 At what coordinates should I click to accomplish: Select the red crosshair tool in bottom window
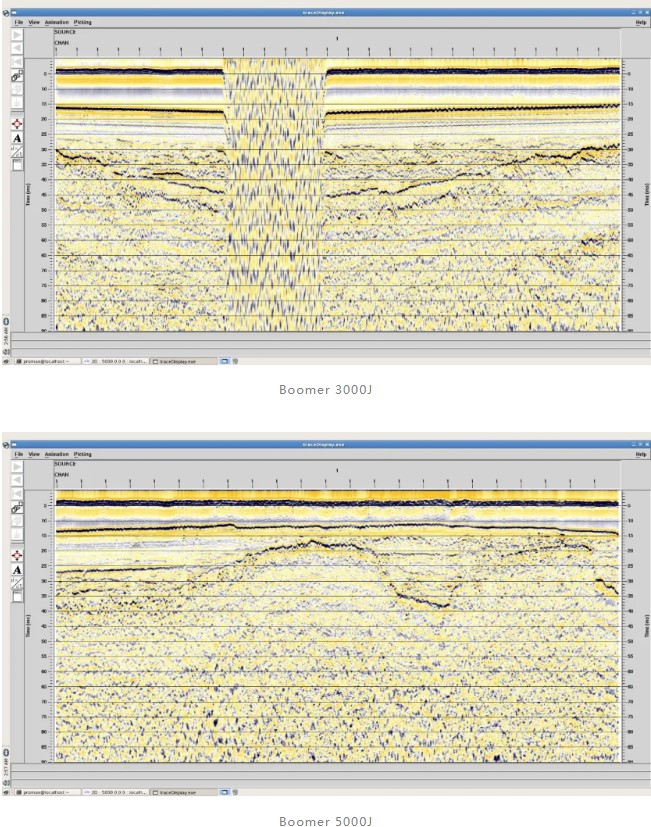(17, 556)
